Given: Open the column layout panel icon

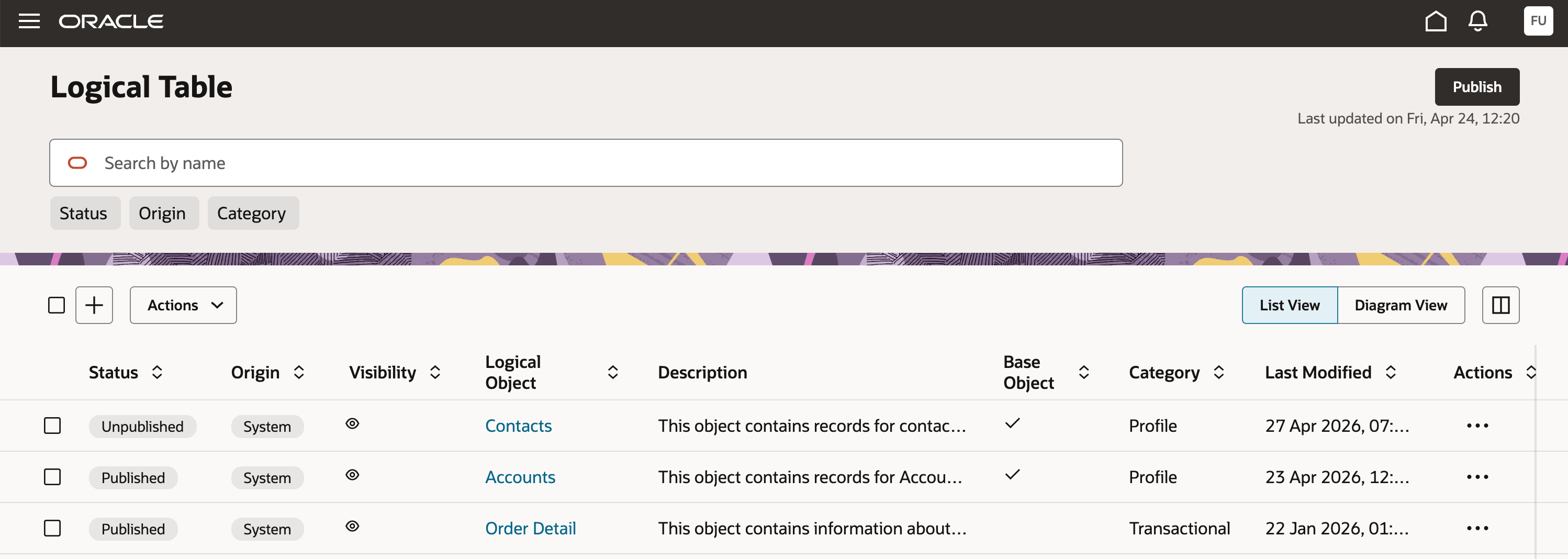Looking at the screenshot, I should click(1500, 305).
